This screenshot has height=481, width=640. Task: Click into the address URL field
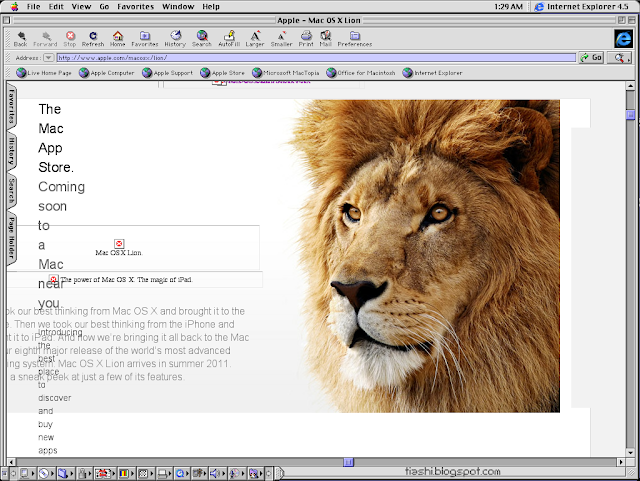316,58
